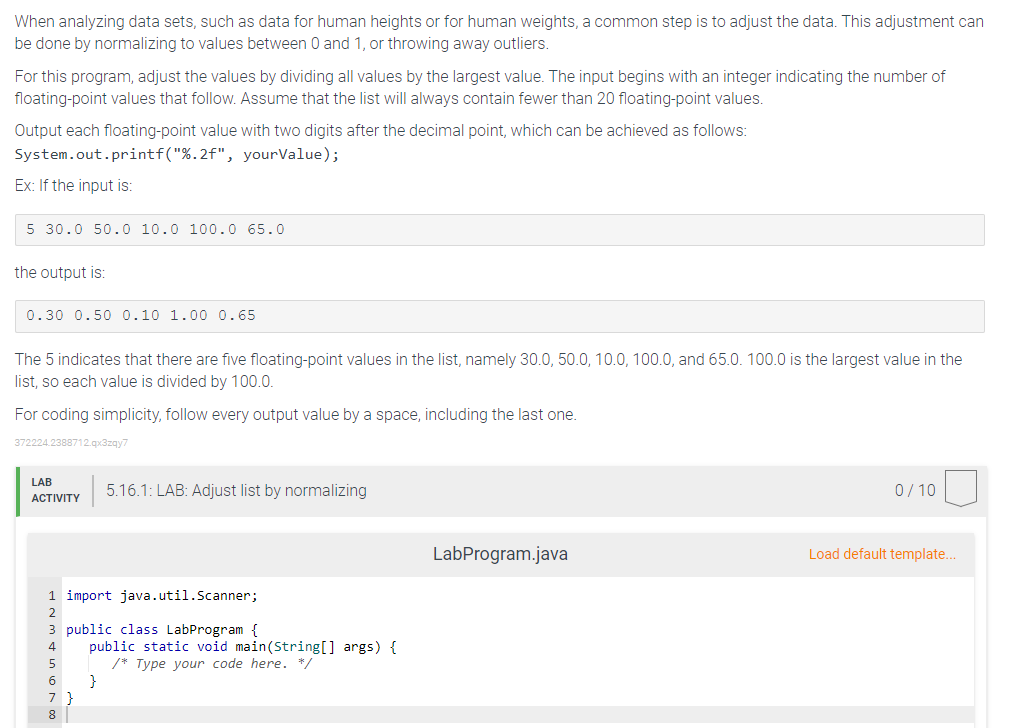Open the Load default template... link
The width and height of the screenshot is (1013, 728).
[x=881, y=554]
